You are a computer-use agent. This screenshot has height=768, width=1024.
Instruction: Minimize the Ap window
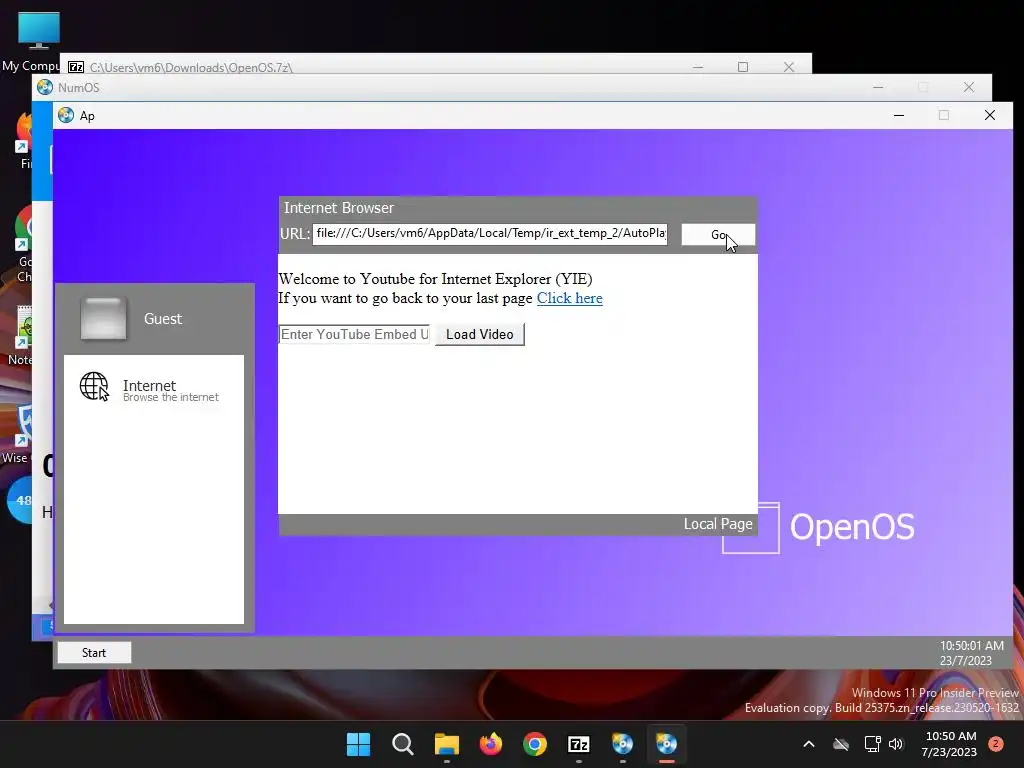pos(899,116)
